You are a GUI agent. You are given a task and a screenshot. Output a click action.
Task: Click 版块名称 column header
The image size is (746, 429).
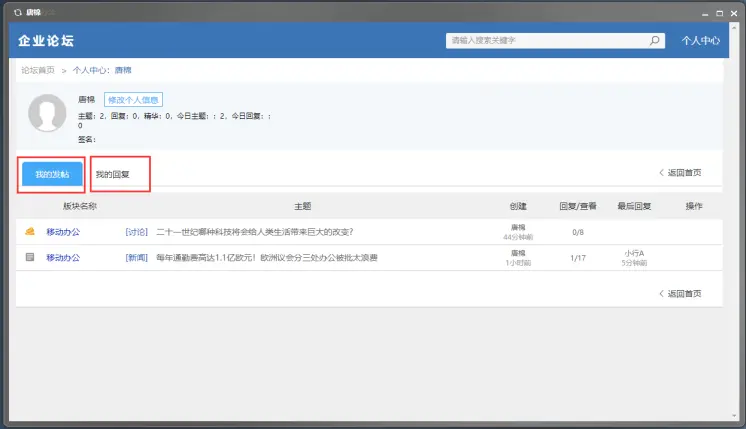click(80, 206)
